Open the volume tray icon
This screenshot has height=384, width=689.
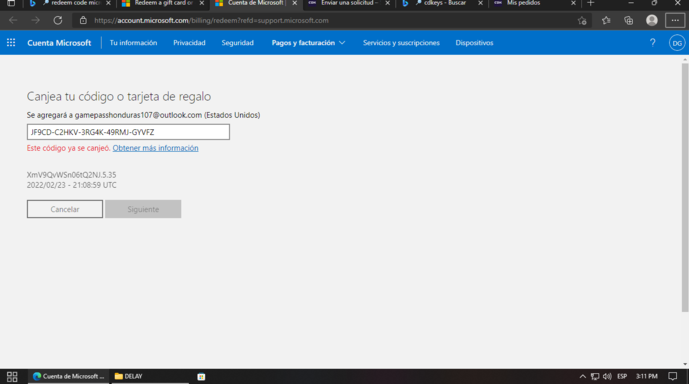tap(607, 377)
